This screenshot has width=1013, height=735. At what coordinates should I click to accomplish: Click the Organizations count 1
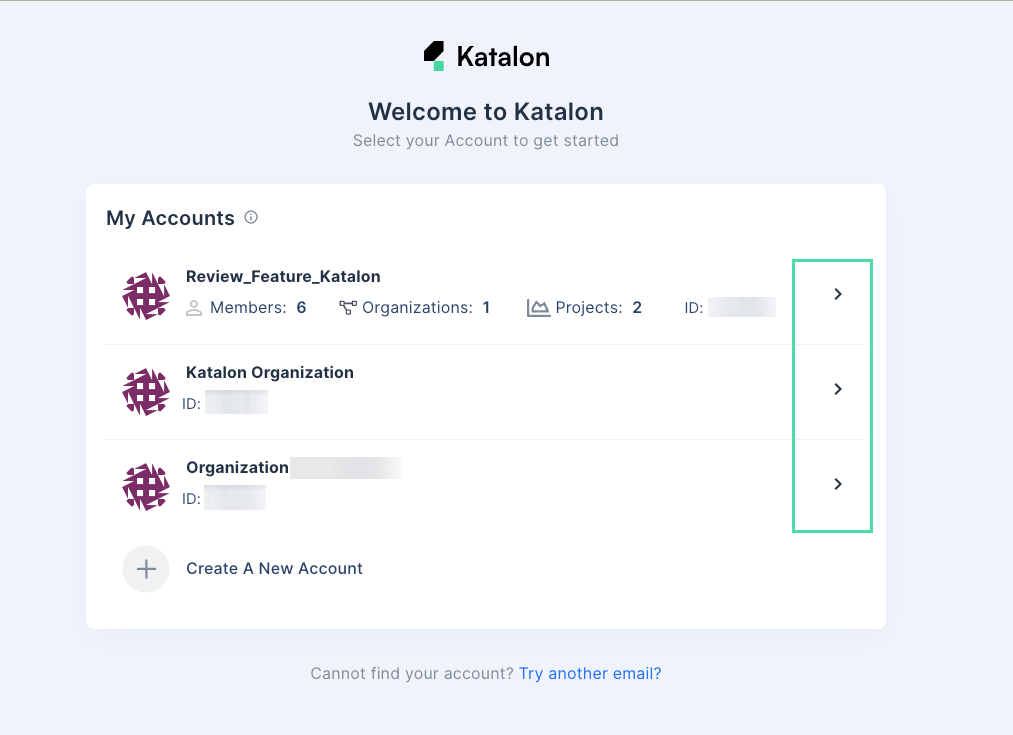[x=485, y=307]
